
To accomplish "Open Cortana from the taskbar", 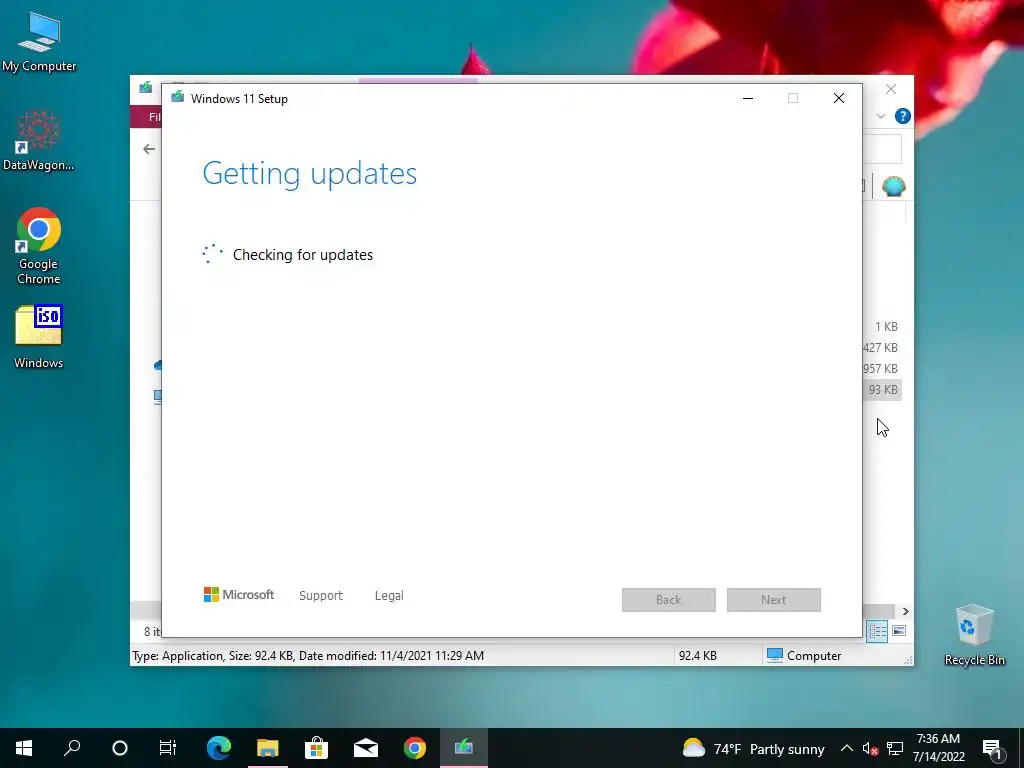I will [x=120, y=748].
